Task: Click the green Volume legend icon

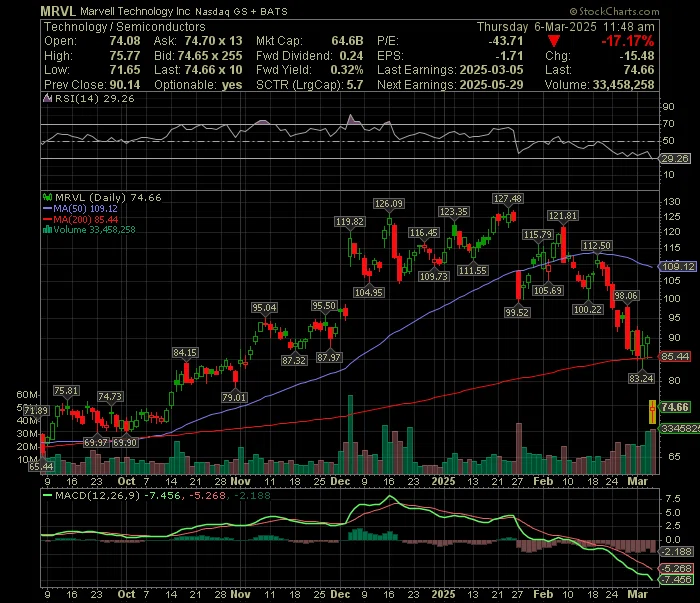Action: point(47,230)
